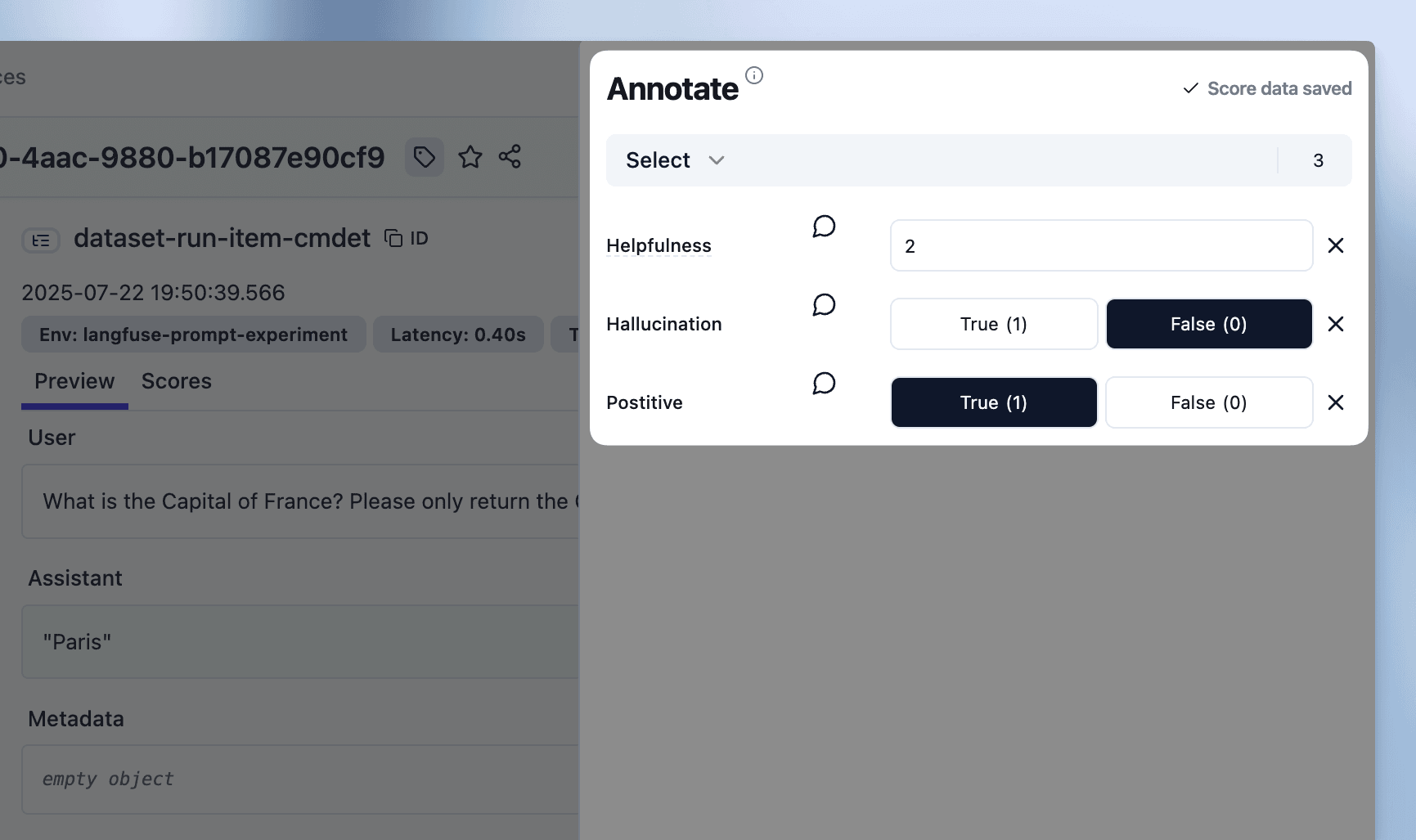Open the comment icon for Helpfulness score
Viewport: 1416px width, 840px height.
(x=824, y=227)
